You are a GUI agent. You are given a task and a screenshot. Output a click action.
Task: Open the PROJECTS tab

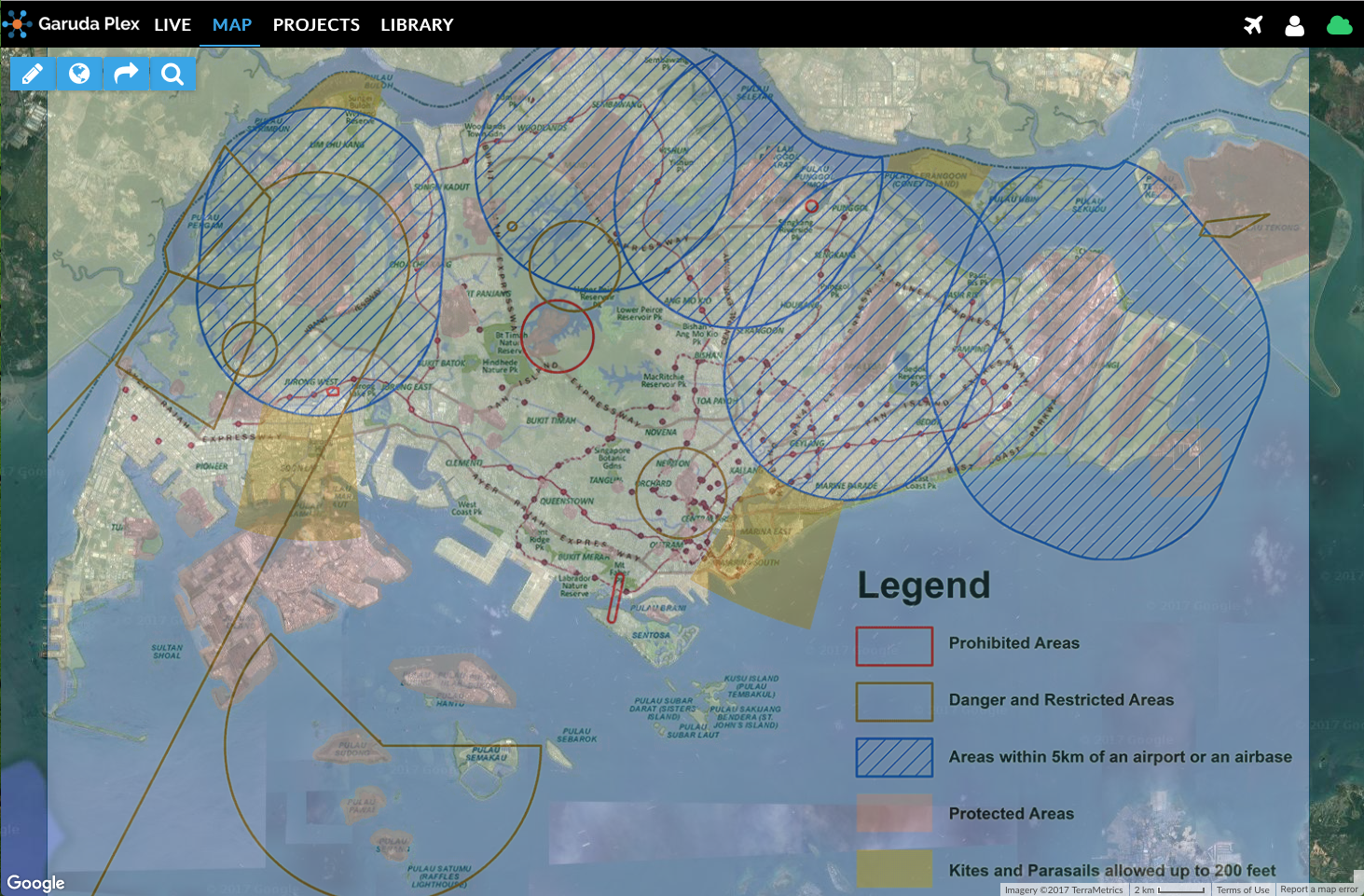(316, 25)
